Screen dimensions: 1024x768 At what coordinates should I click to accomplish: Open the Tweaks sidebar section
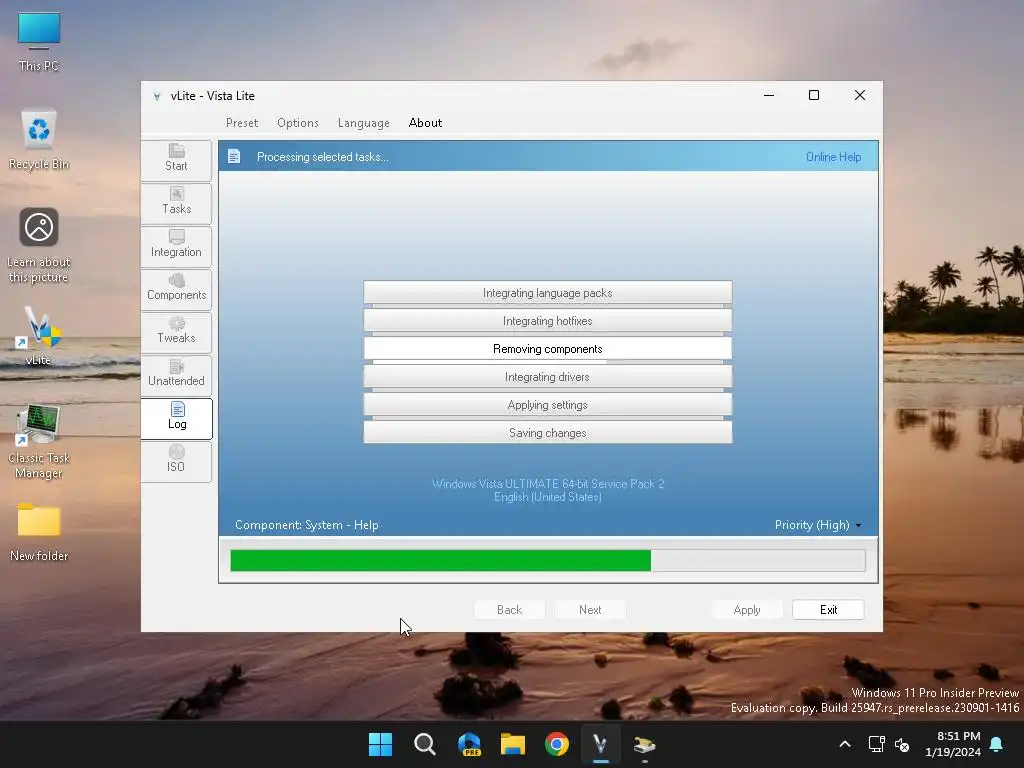point(176,332)
